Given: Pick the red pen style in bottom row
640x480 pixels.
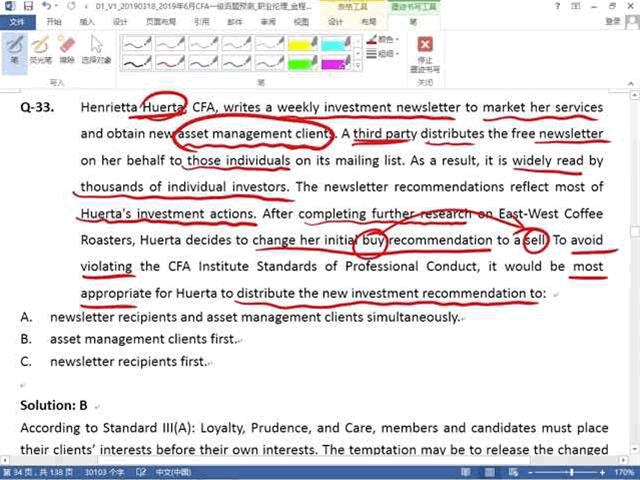Looking at the screenshot, I should (170, 63).
